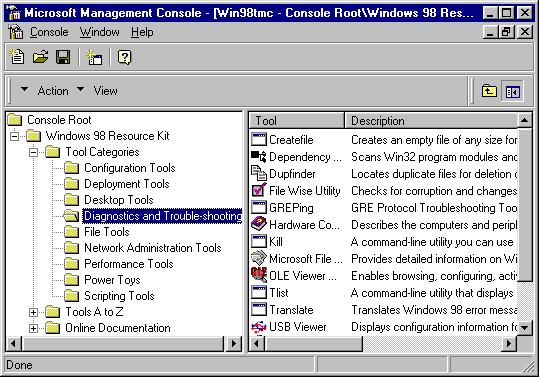Select the 'Createfile' tool name
This screenshot has height=377, width=539.
click(x=291, y=140)
